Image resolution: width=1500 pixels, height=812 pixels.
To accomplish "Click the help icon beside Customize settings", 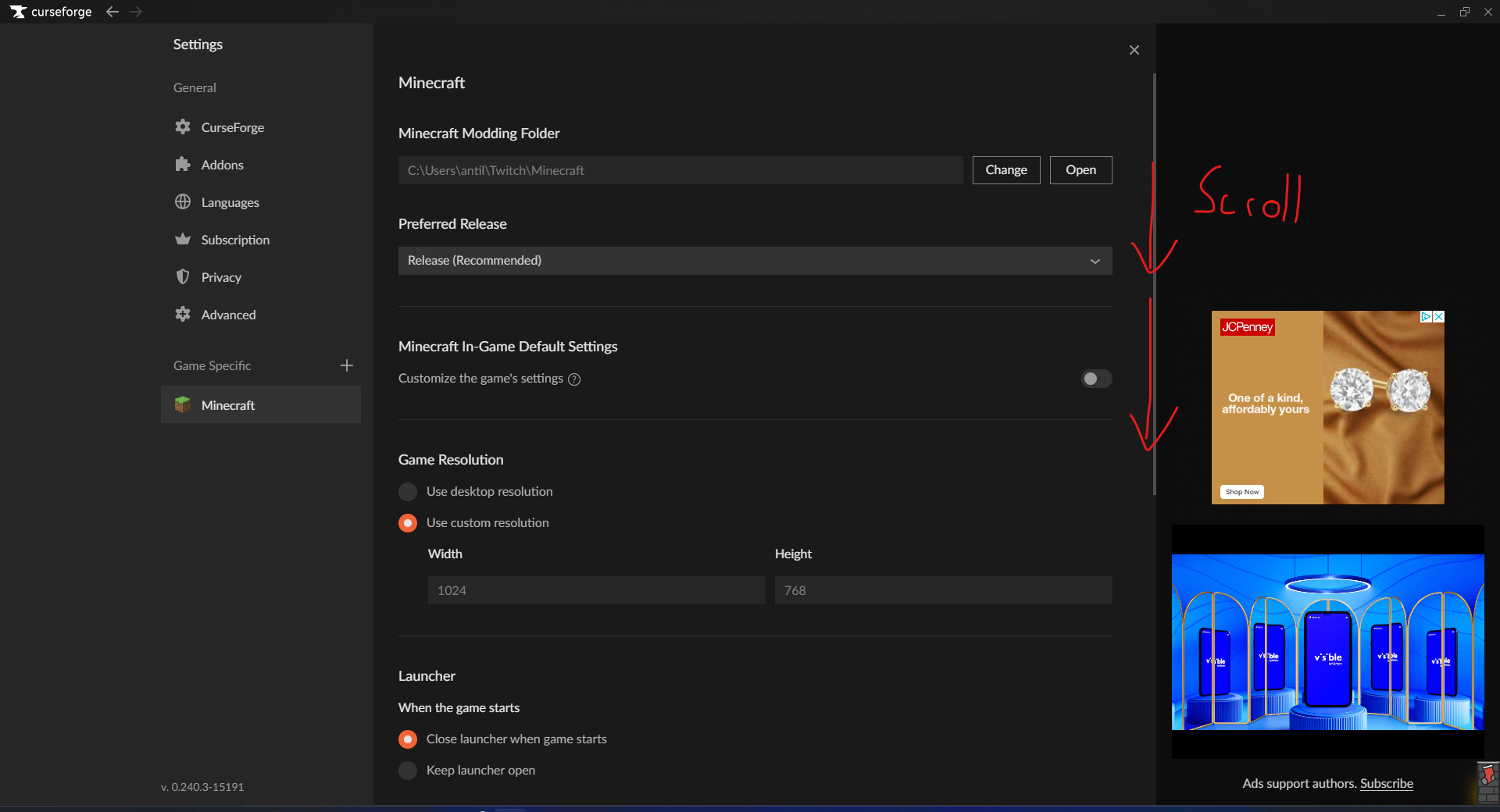I will tap(574, 379).
